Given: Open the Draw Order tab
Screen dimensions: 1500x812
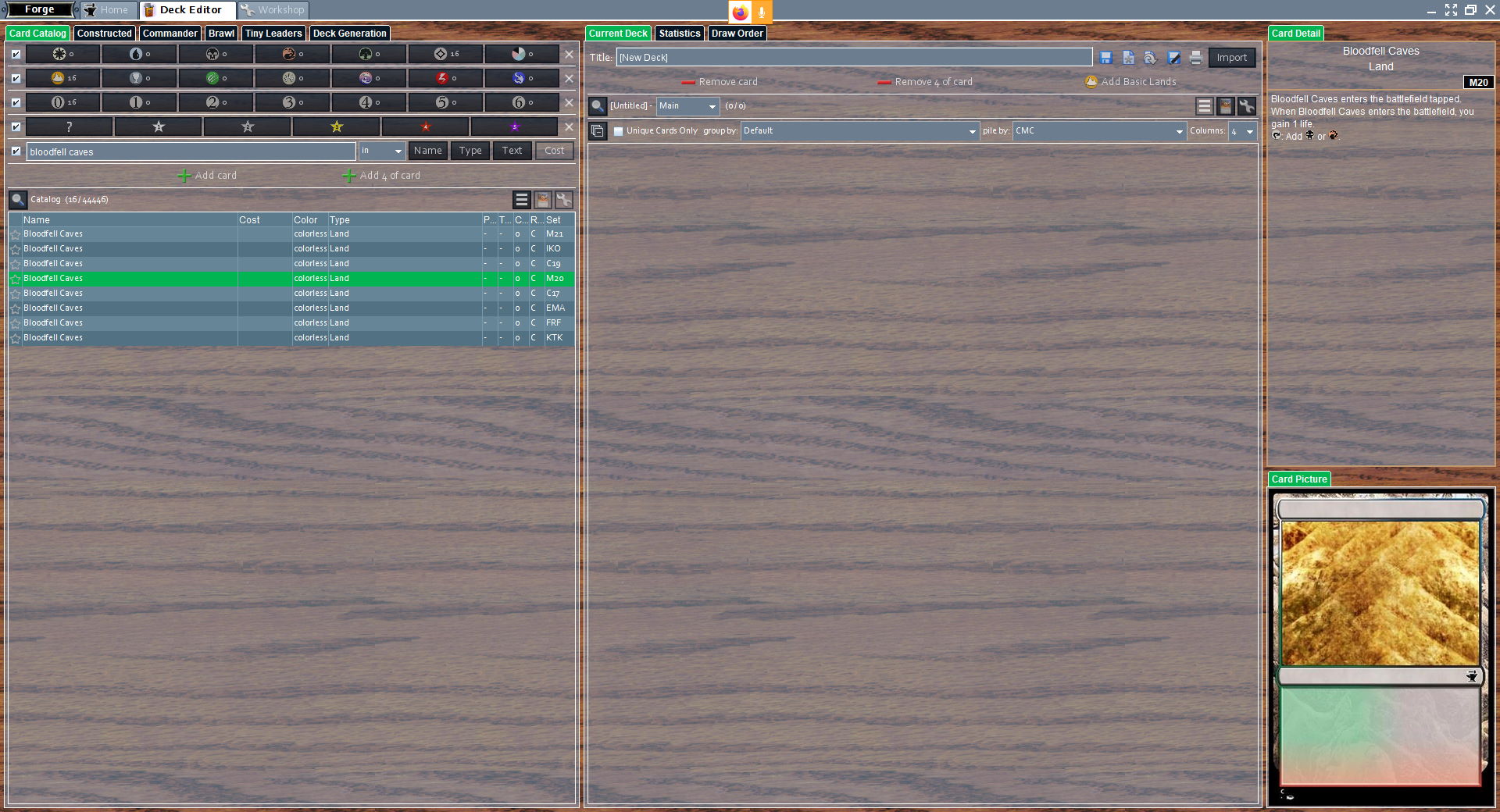Looking at the screenshot, I should pos(737,34).
